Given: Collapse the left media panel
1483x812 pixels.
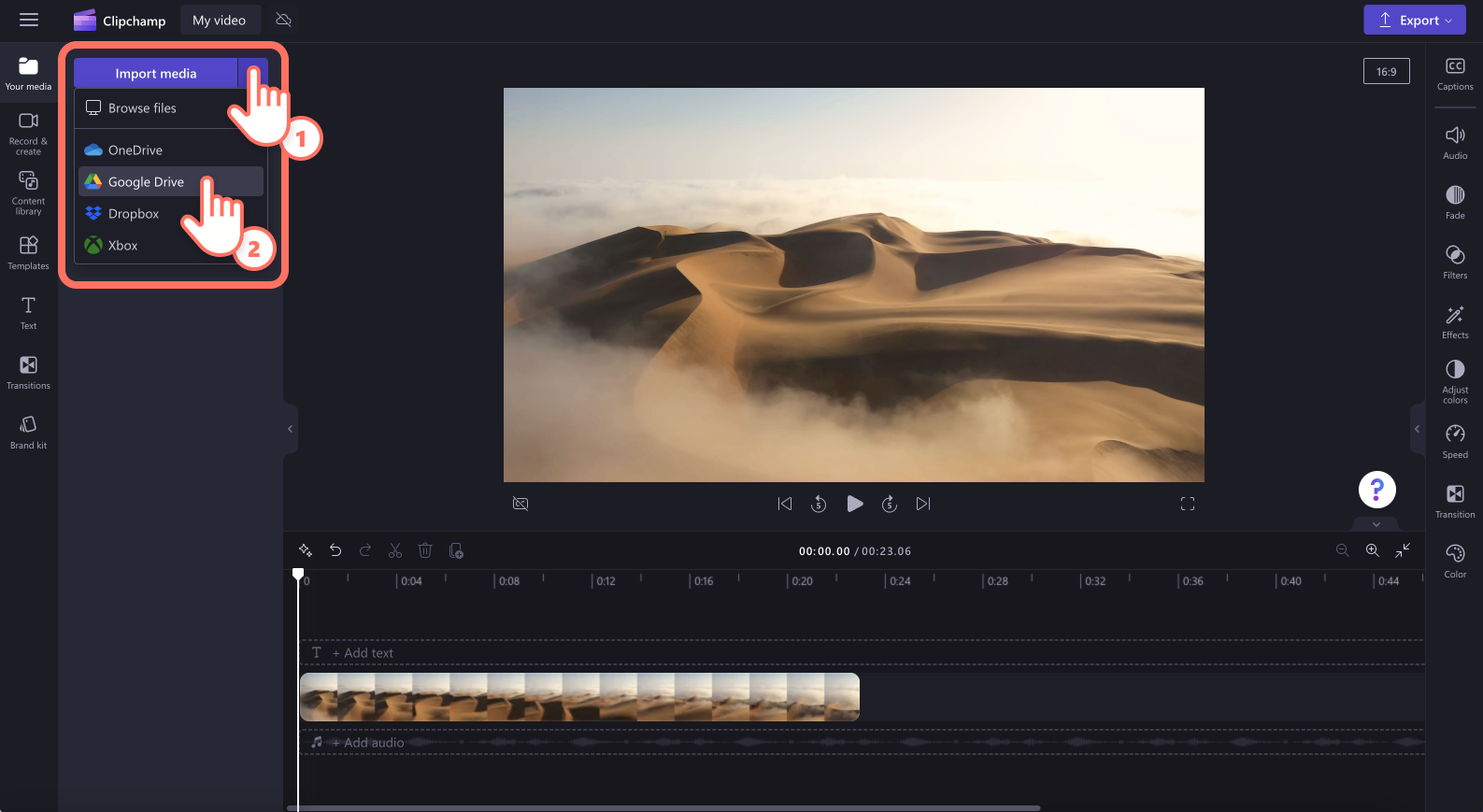Looking at the screenshot, I should [x=291, y=429].
